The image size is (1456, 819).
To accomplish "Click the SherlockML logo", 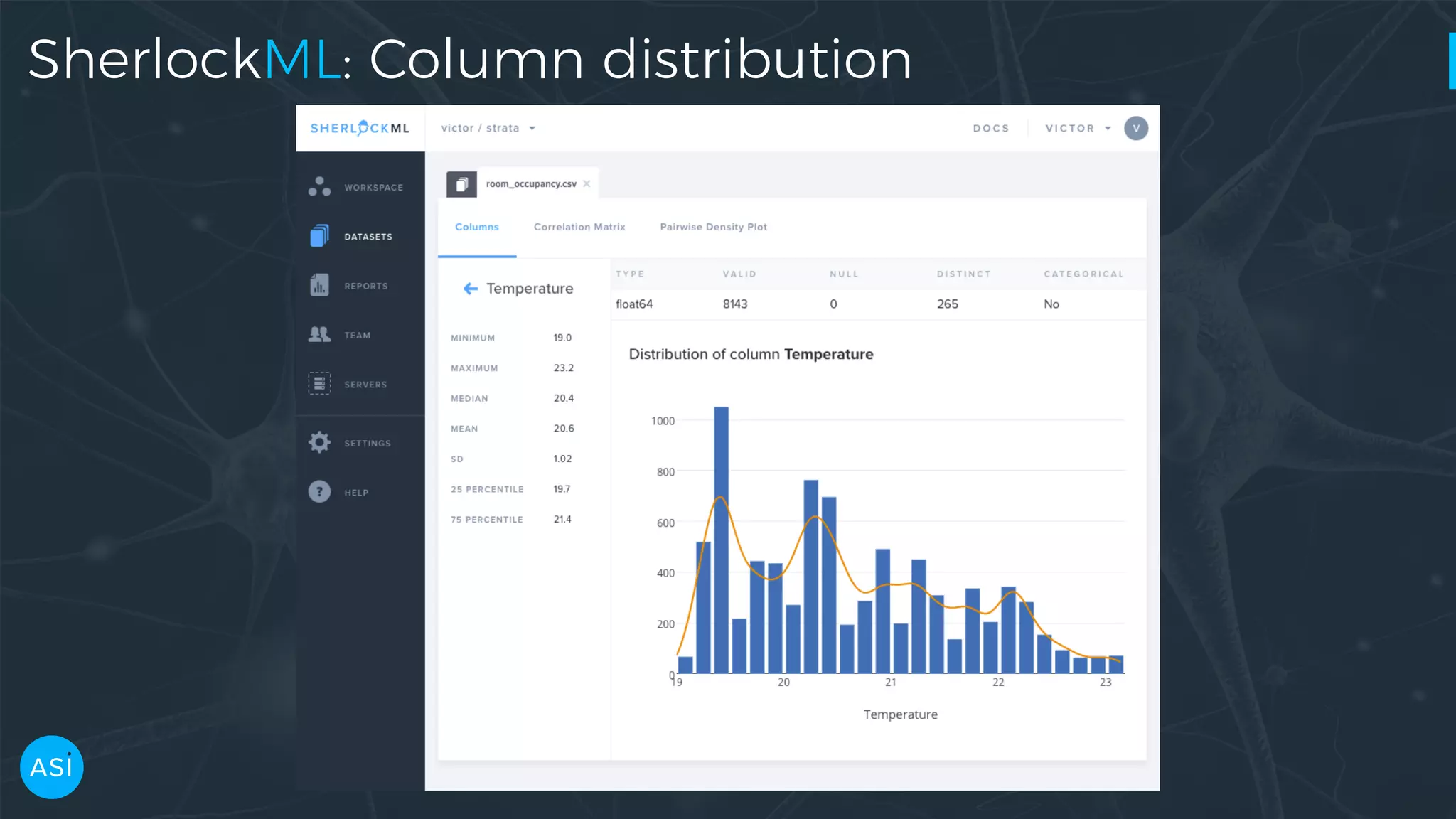I will 360,128.
